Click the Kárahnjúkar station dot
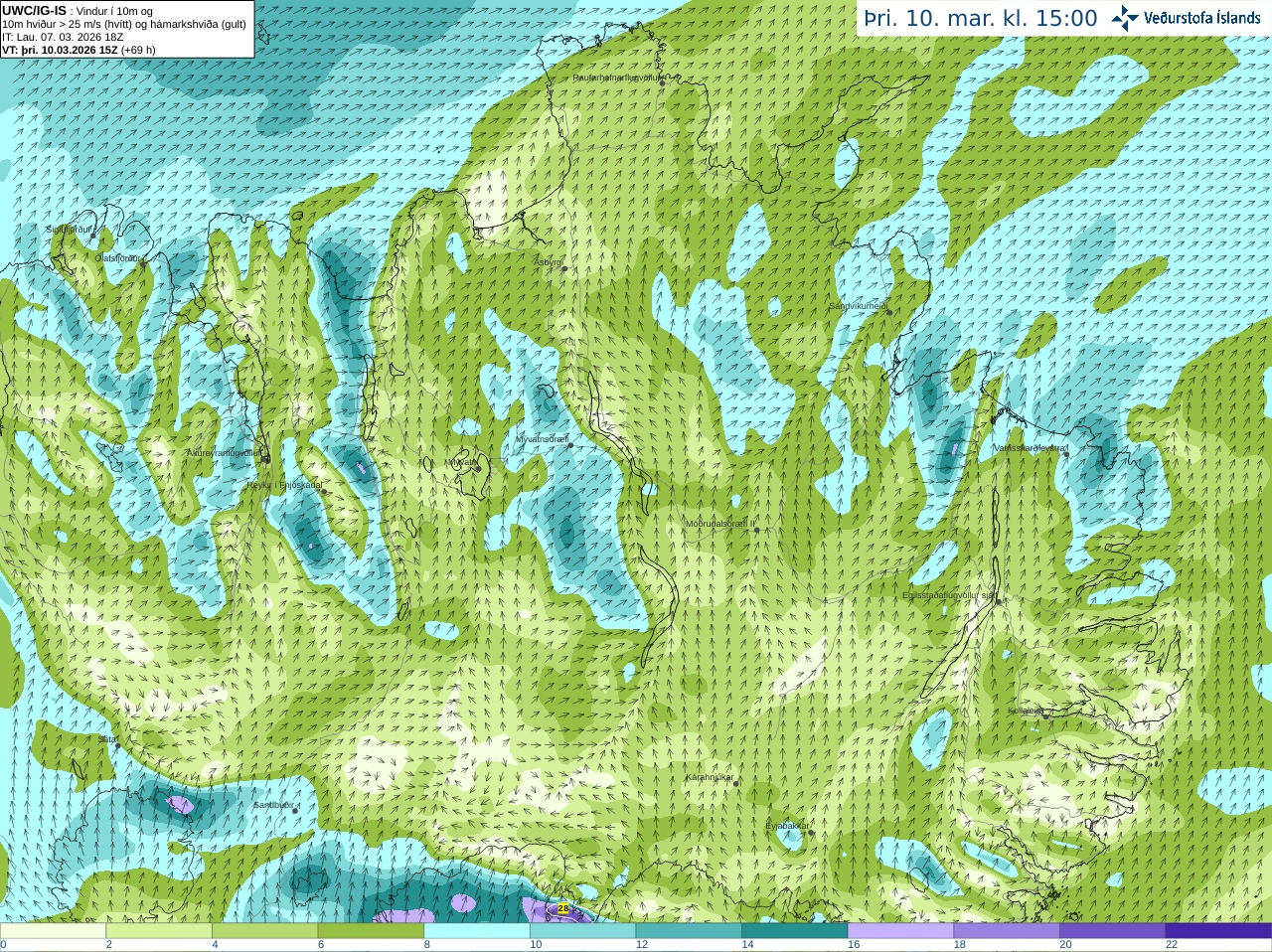The width and height of the screenshot is (1272, 952). pos(736,783)
